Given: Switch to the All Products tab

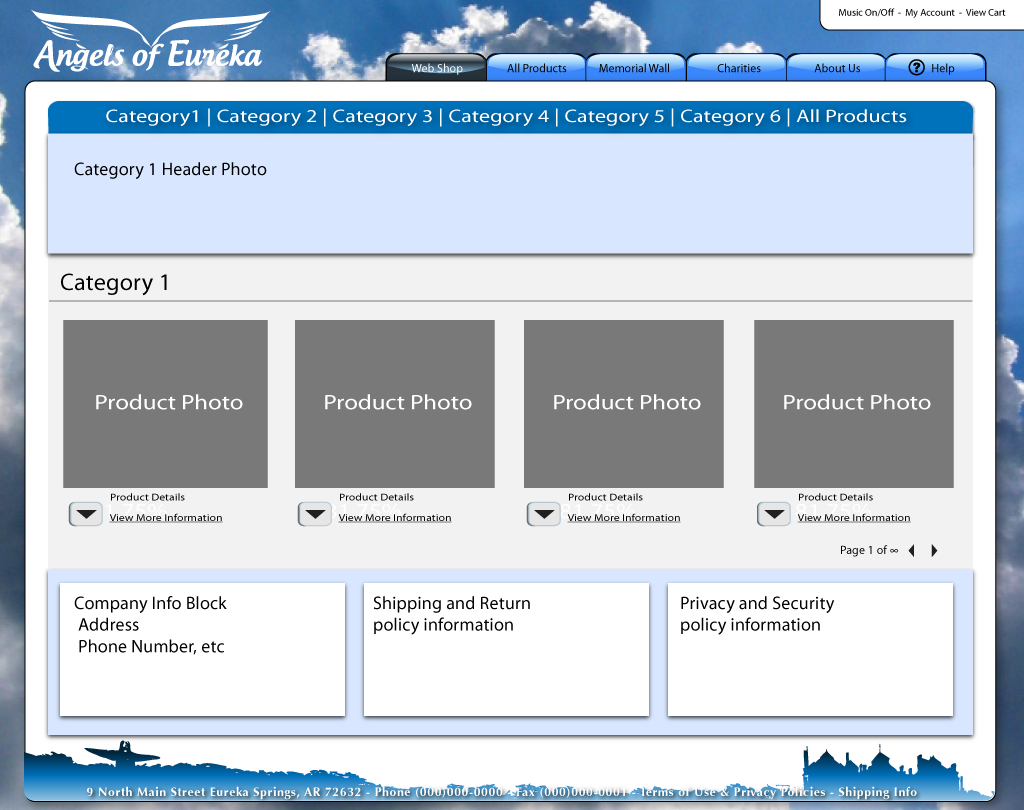Looking at the screenshot, I should (x=536, y=67).
